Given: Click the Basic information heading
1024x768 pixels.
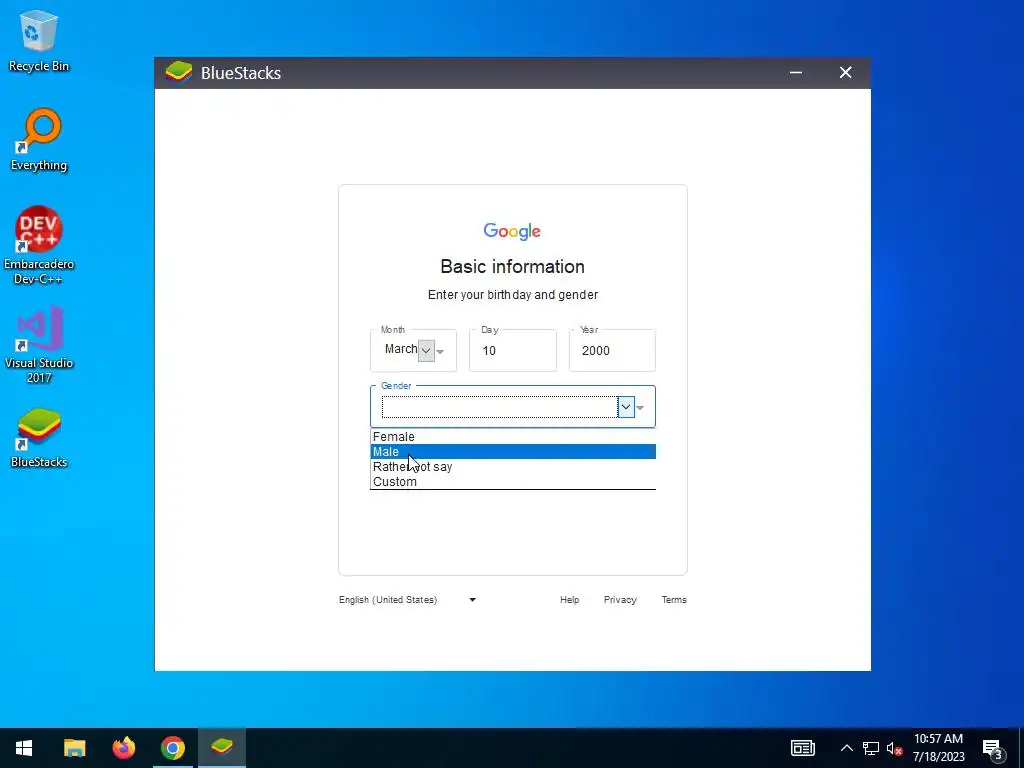Looking at the screenshot, I should (x=513, y=266).
